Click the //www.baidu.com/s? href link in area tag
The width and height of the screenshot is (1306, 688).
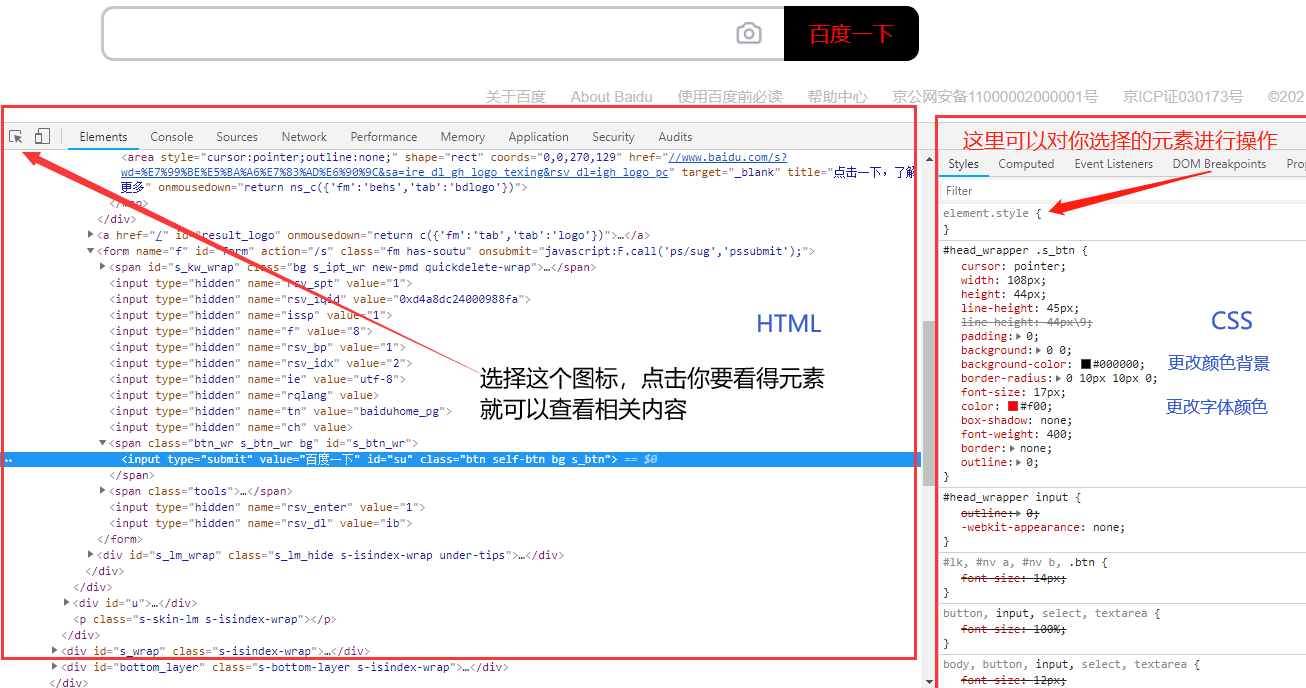point(727,157)
